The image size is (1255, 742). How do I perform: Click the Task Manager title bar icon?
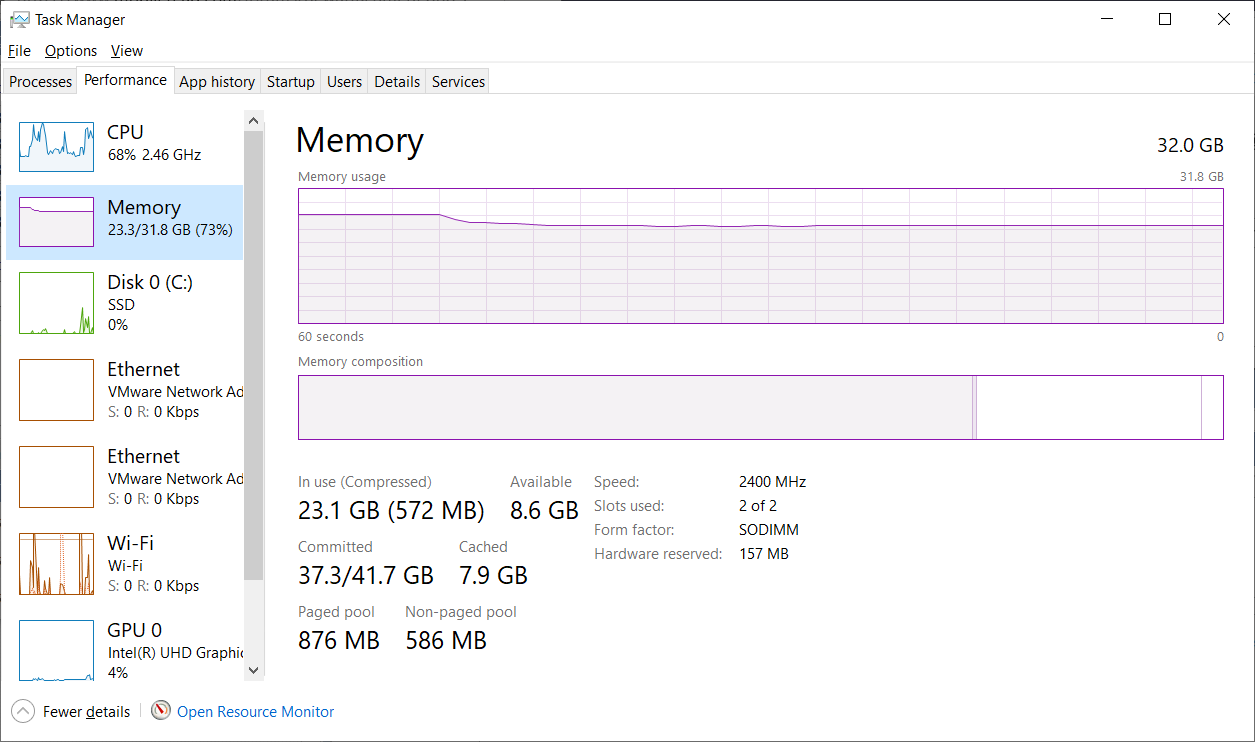click(x=19, y=20)
